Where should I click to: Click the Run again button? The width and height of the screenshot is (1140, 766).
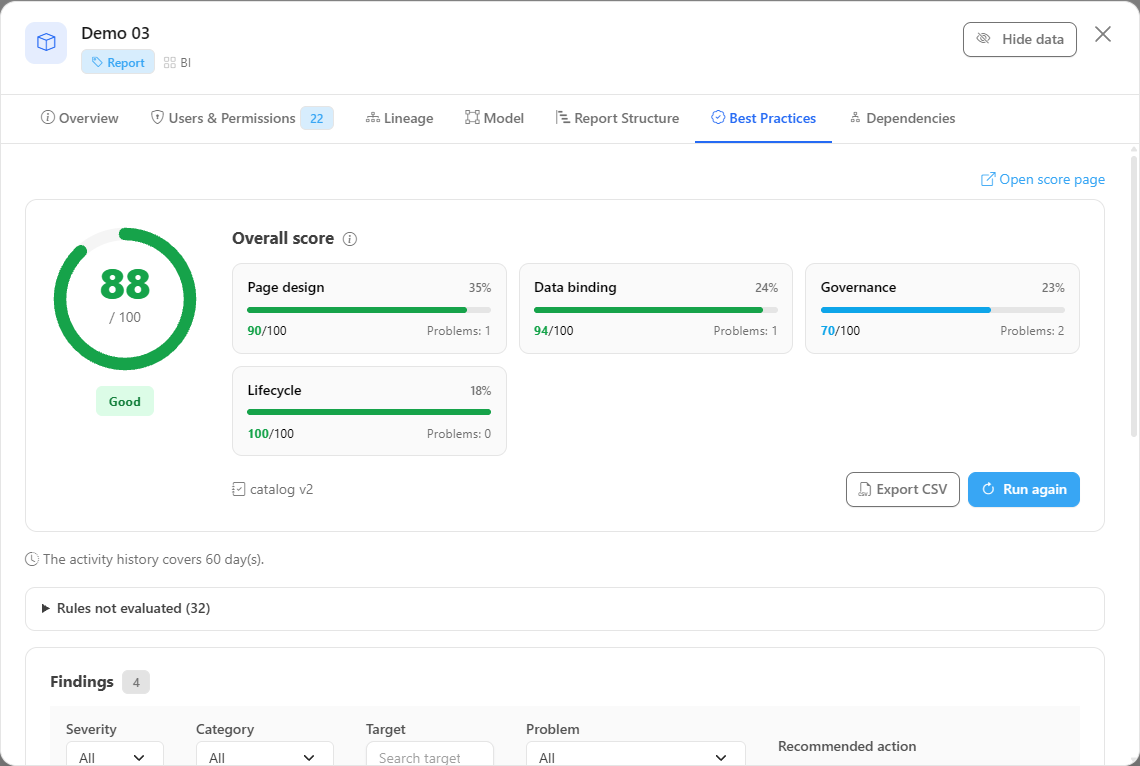(1024, 489)
